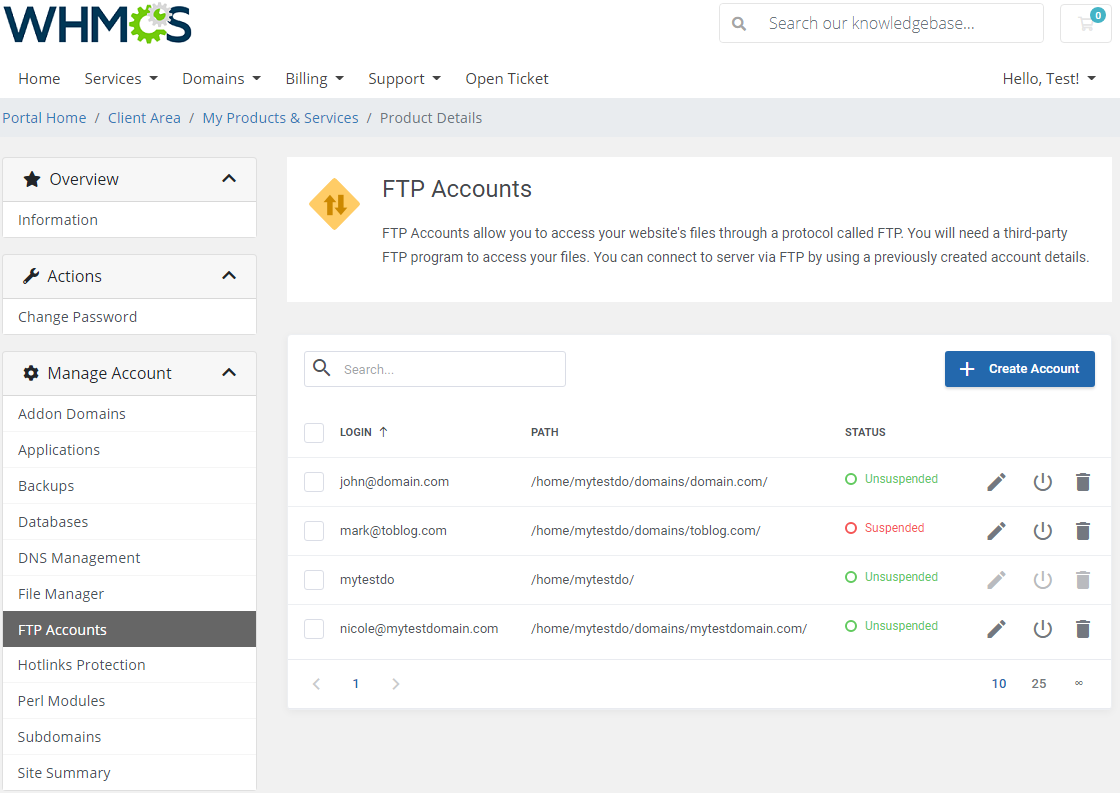The width and height of the screenshot is (1120, 793).
Task: Click the FTP Accounts orange diamond icon
Action: [x=334, y=204]
